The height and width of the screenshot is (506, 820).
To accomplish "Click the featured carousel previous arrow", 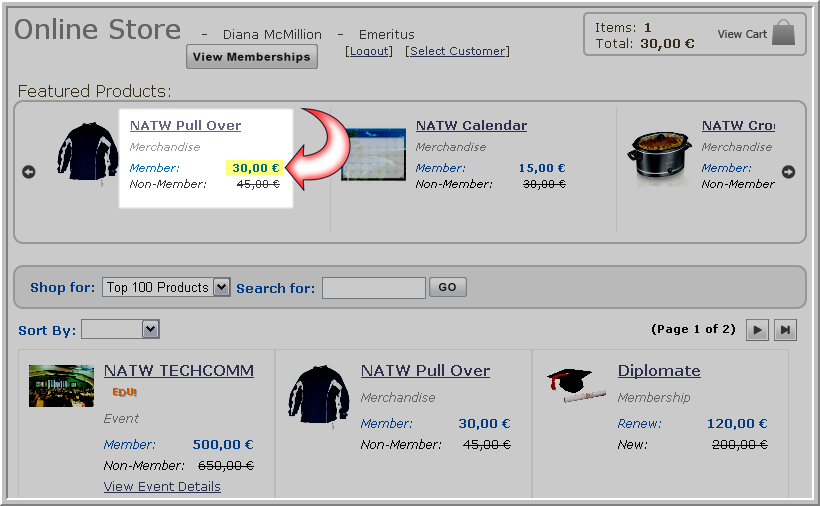I will [x=29, y=171].
